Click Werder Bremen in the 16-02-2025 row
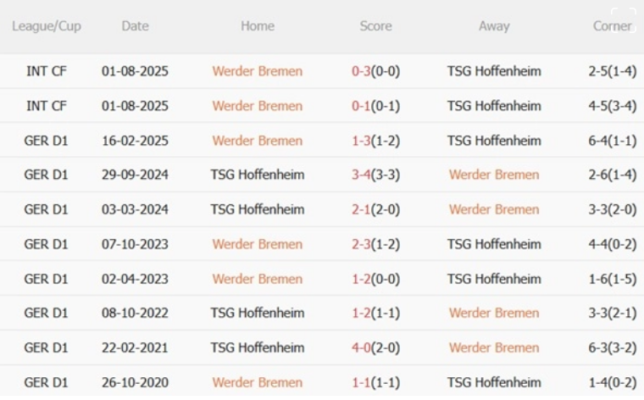Viewport: 644px width, 400px height. [x=257, y=140]
